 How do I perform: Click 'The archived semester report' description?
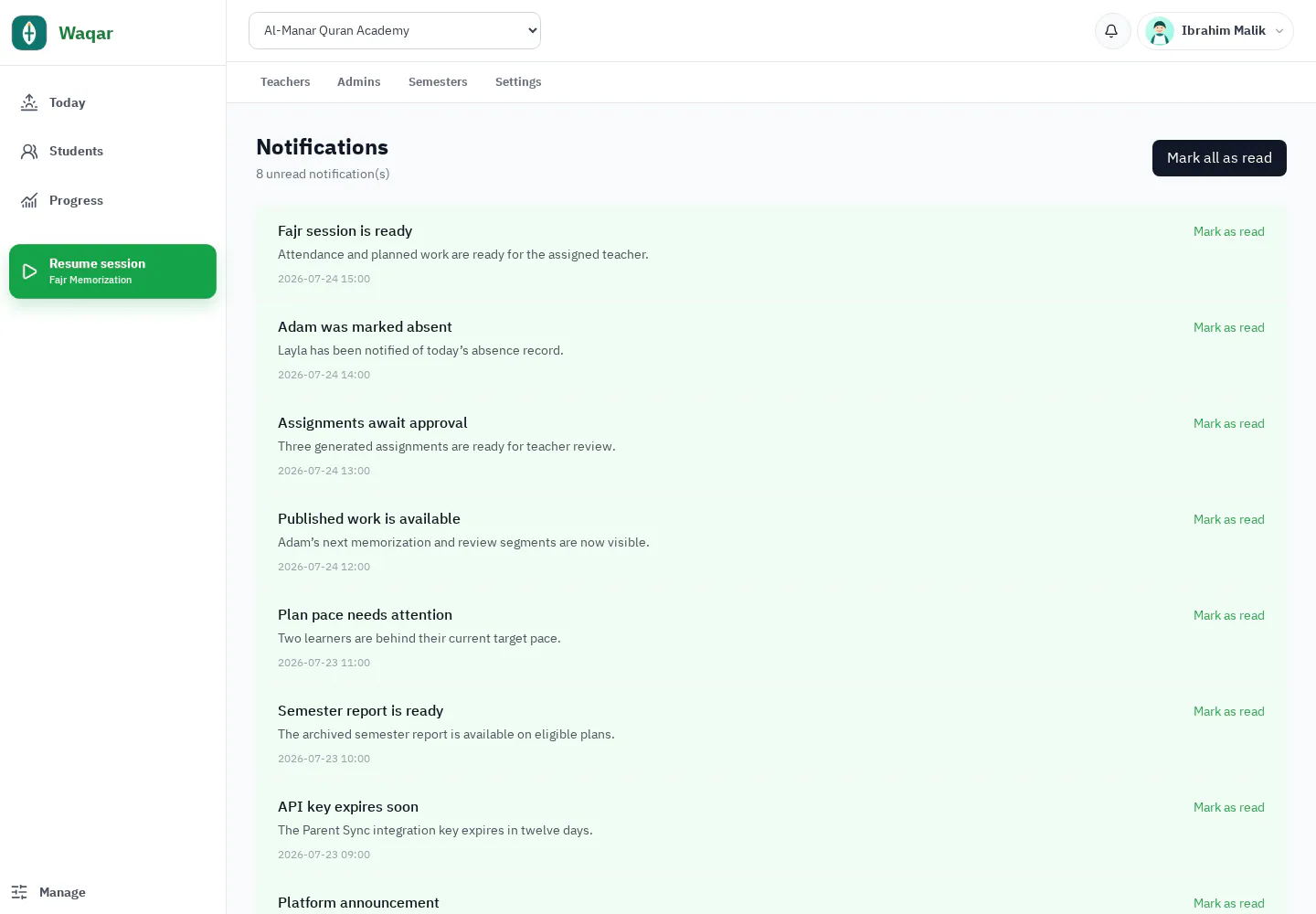pos(446,735)
